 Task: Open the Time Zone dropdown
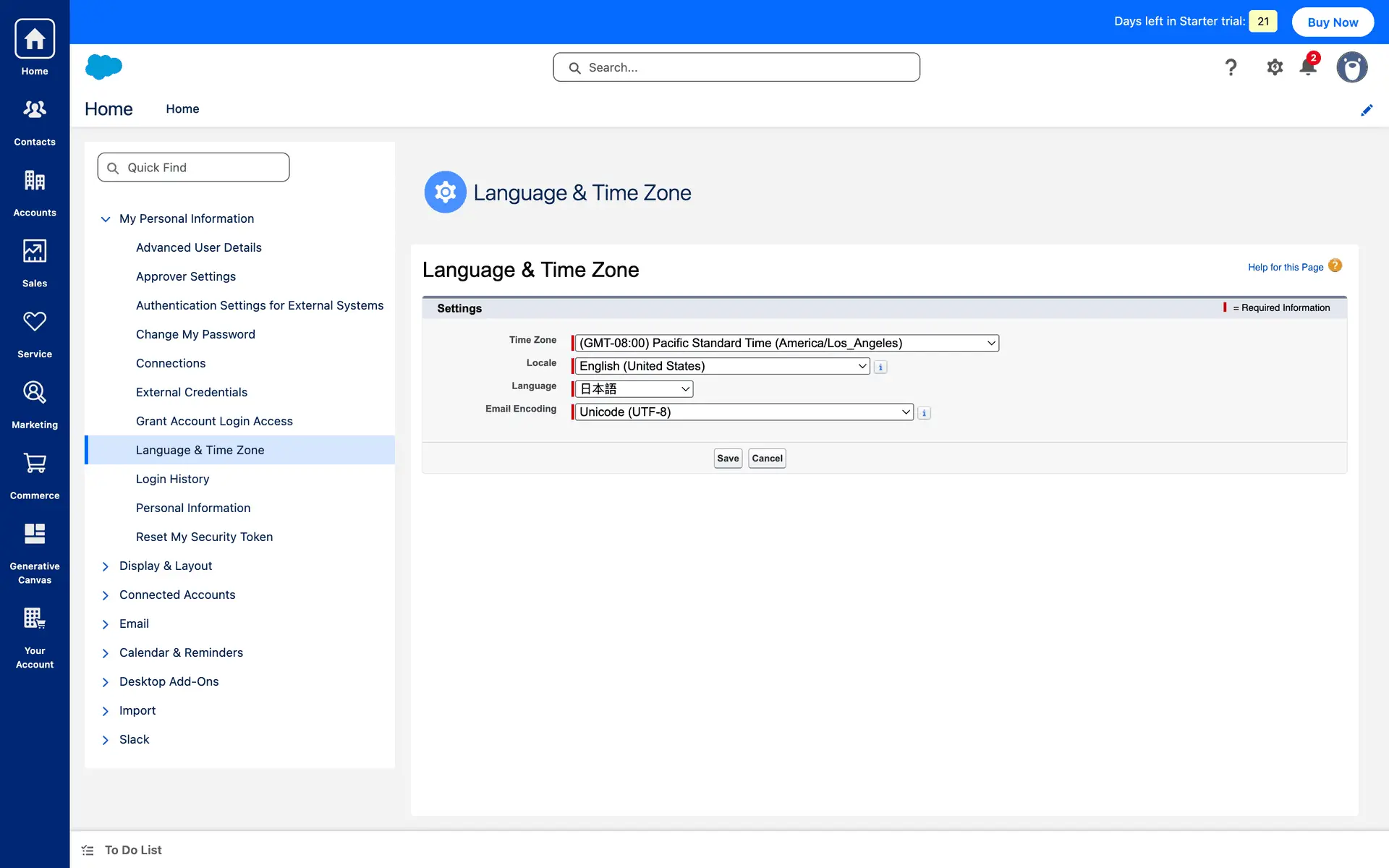(786, 343)
